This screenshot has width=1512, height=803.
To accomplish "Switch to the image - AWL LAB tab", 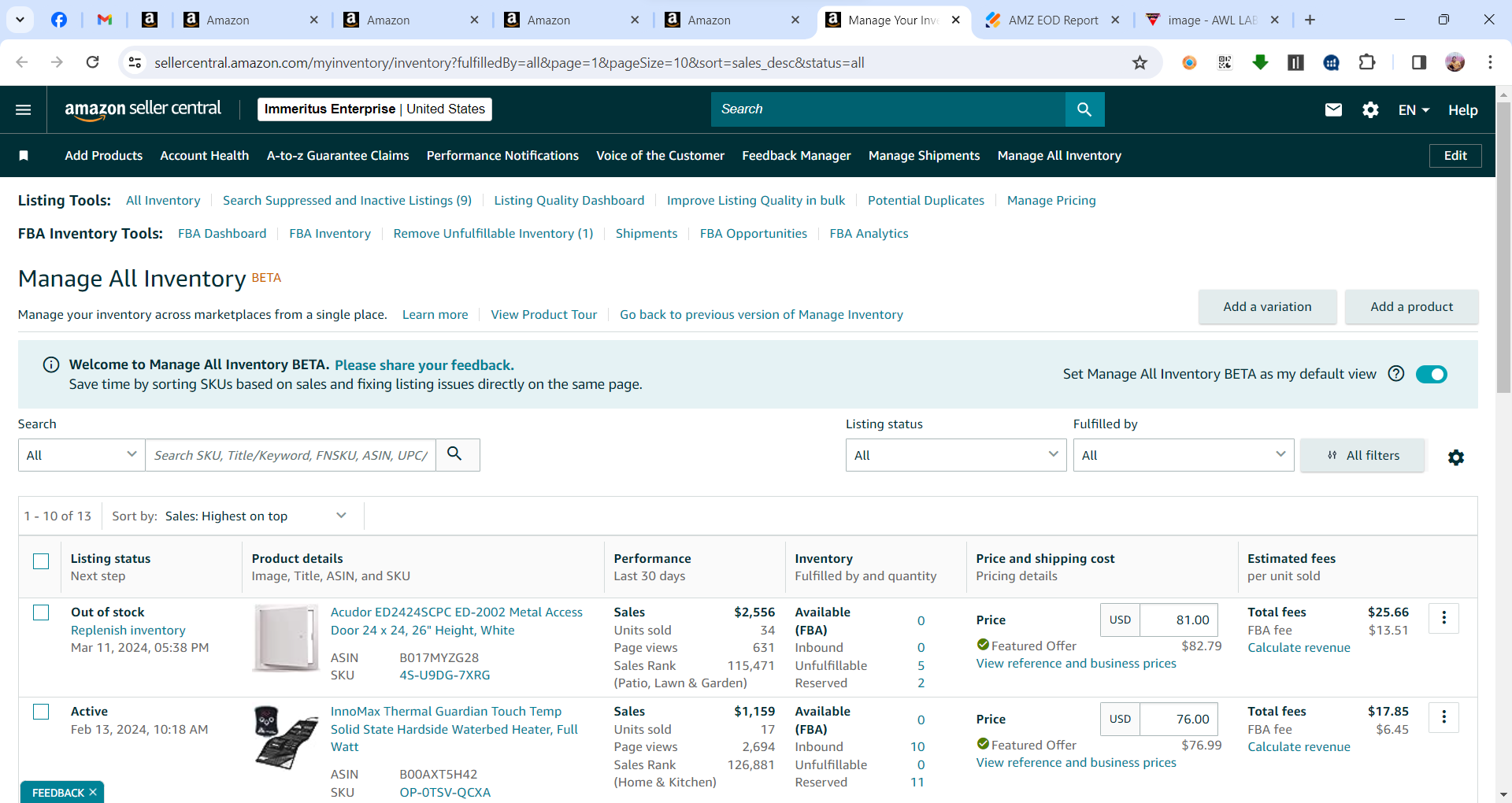I will pyautogui.click(x=1211, y=20).
